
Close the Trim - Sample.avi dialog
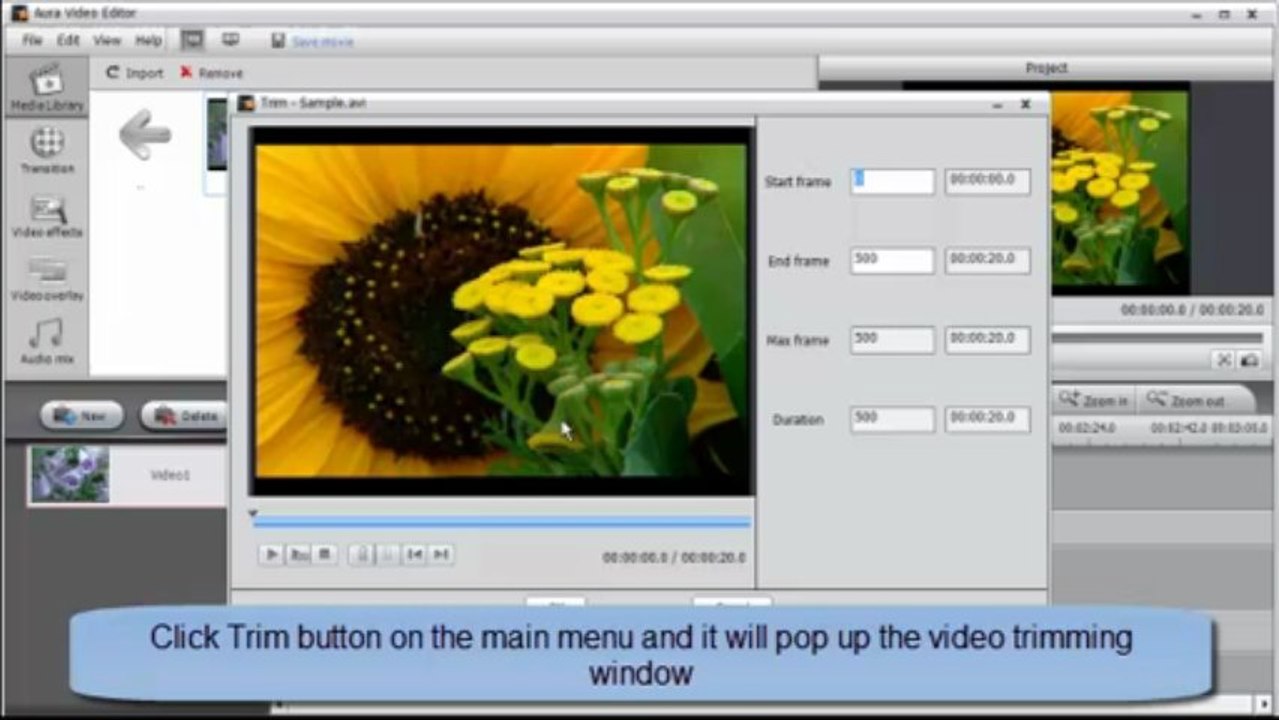pos(1025,104)
